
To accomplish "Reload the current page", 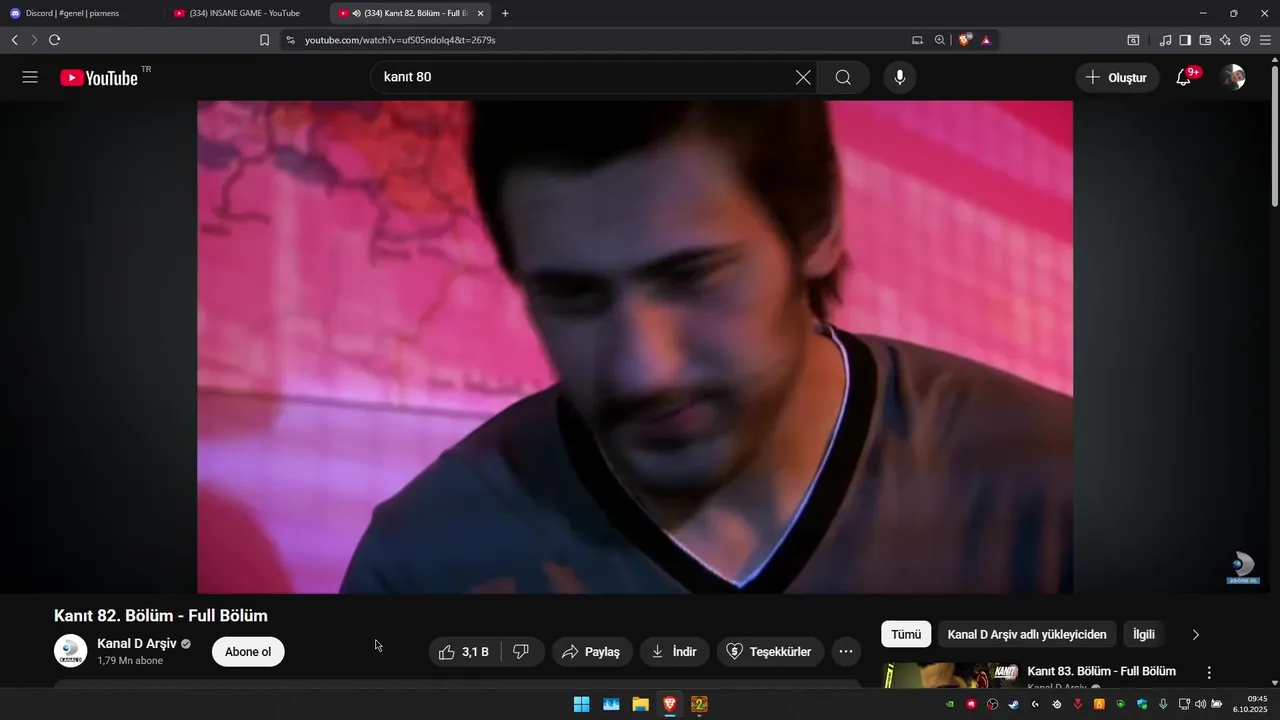I will pyautogui.click(x=55, y=40).
